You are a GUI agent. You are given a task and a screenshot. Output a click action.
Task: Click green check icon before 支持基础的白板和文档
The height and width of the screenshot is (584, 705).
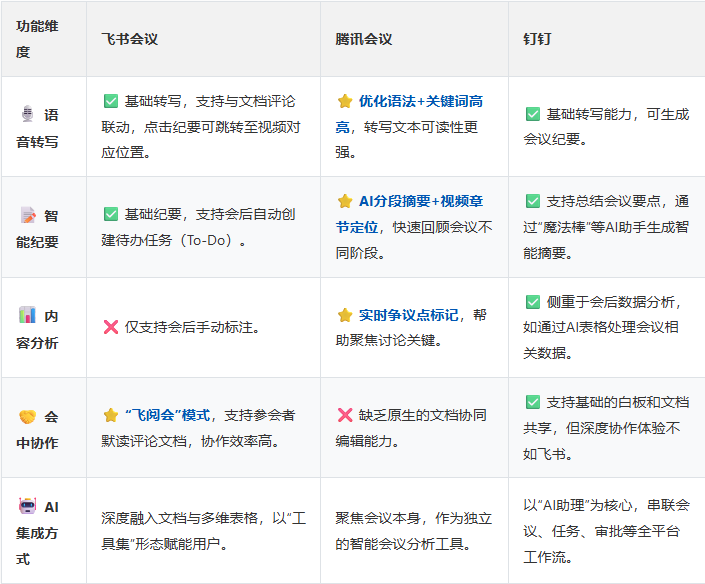(533, 402)
